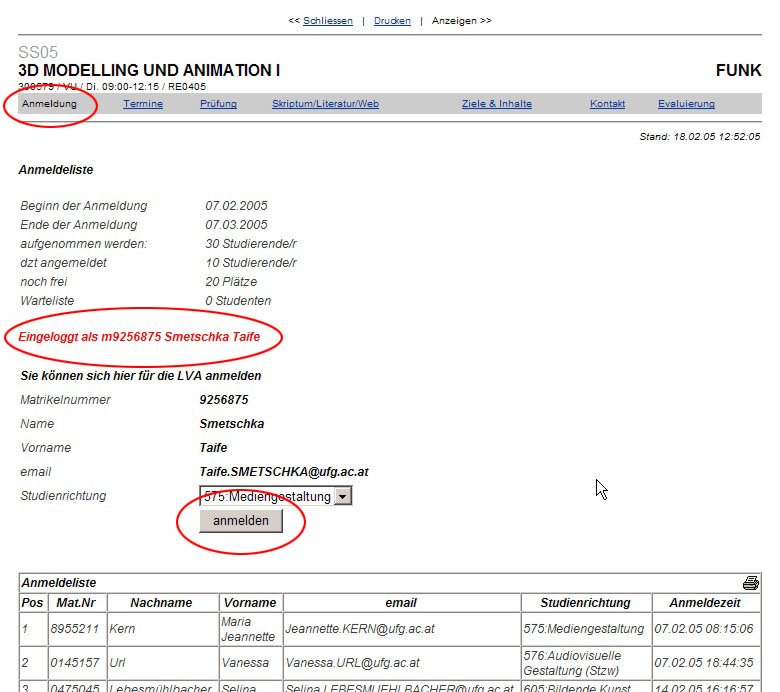This screenshot has width=780, height=692.
Task: Click the Anmeldezeit column header
Action: click(x=706, y=603)
